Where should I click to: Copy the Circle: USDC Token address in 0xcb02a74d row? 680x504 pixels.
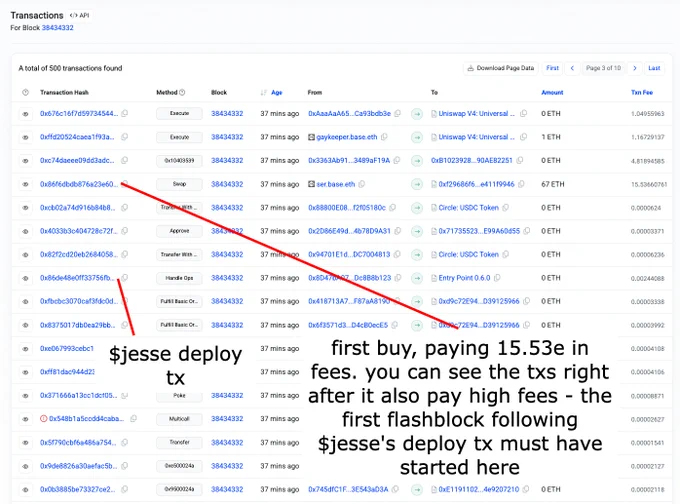505,207
